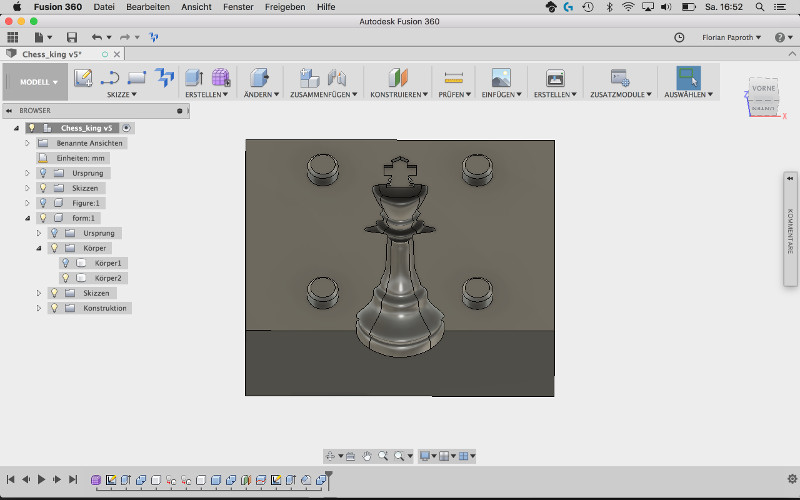
Task: Open the KONSTRUIEREN toolbar menu
Action: (x=398, y=95)
